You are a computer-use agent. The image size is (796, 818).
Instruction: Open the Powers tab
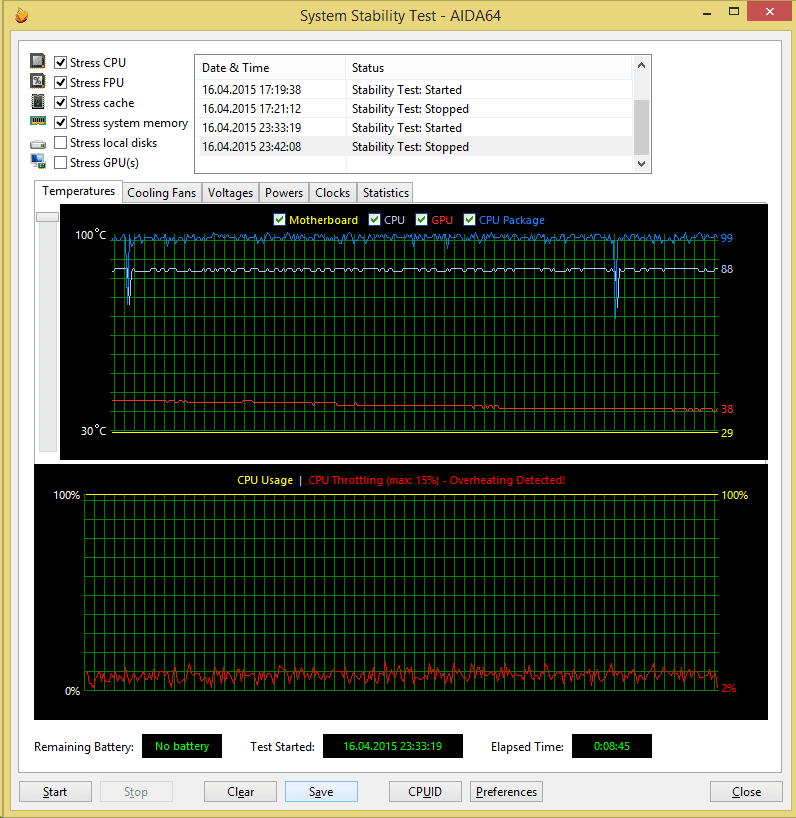pos(284,193)
